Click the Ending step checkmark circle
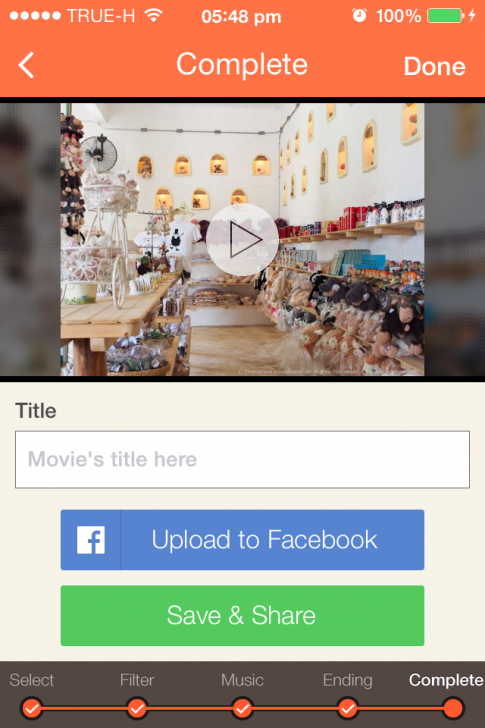The image size is (485, 728). pos(348,708)
